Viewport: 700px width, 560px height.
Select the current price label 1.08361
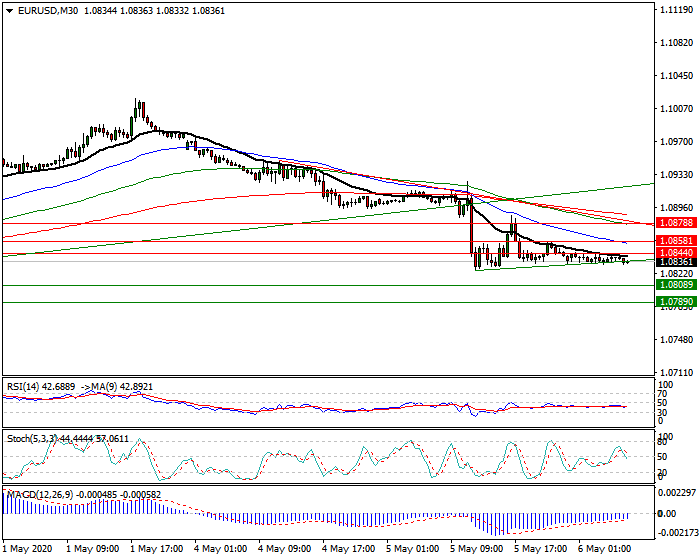pos(676,262)
